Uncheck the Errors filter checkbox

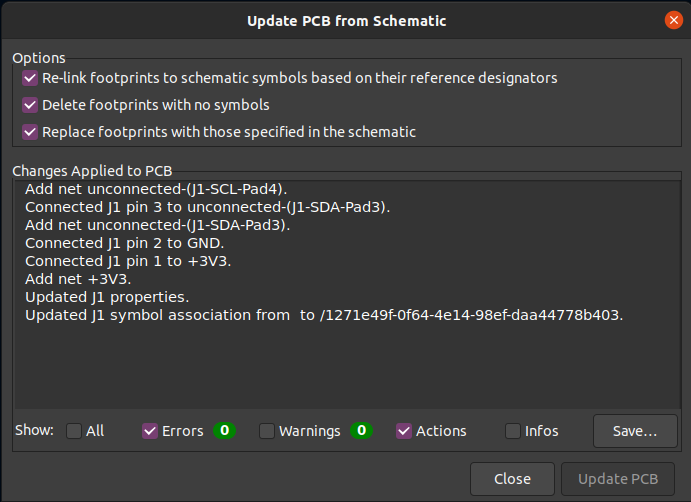tap(150, 431)
